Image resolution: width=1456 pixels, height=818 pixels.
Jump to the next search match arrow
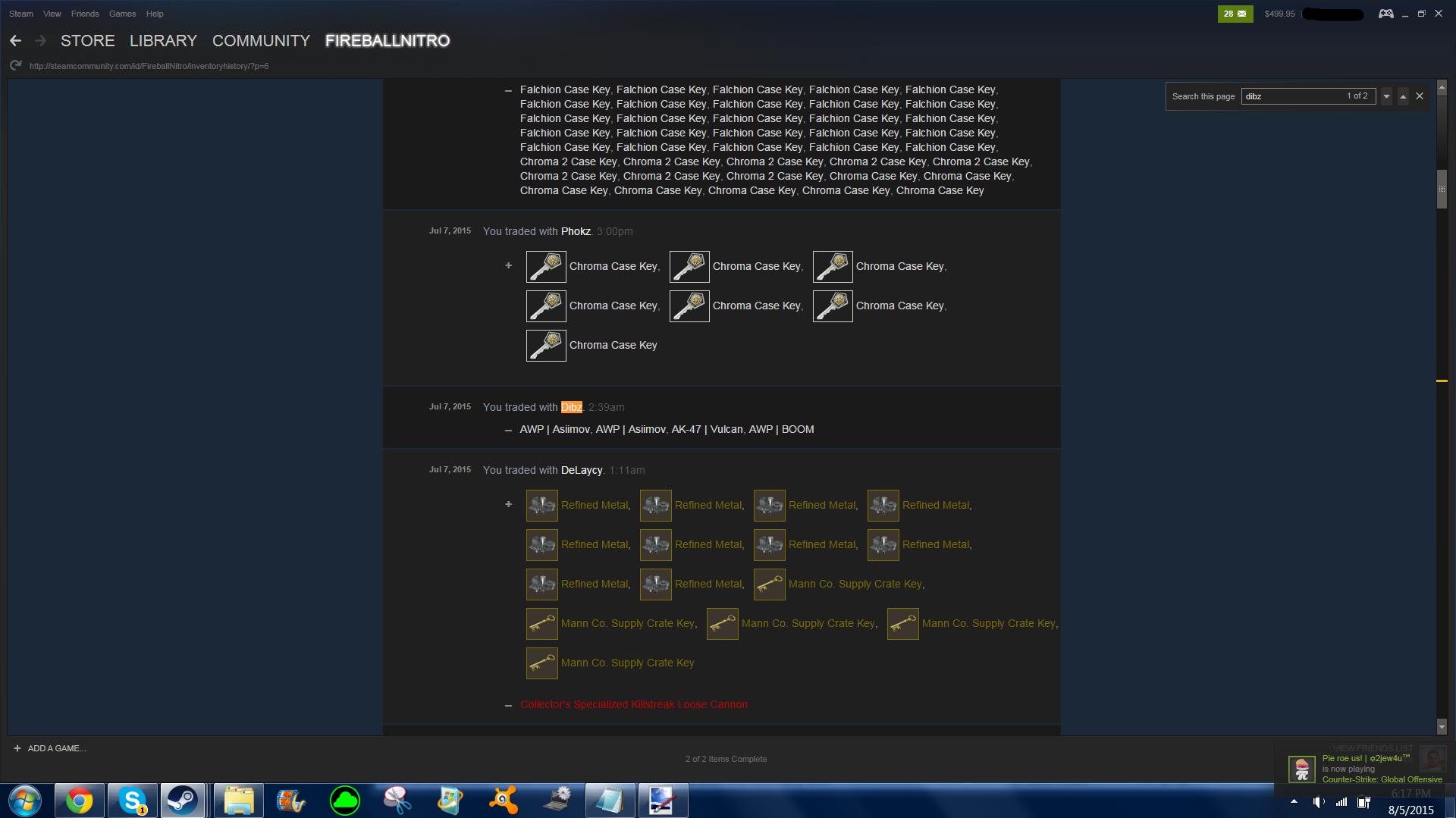1386,96
